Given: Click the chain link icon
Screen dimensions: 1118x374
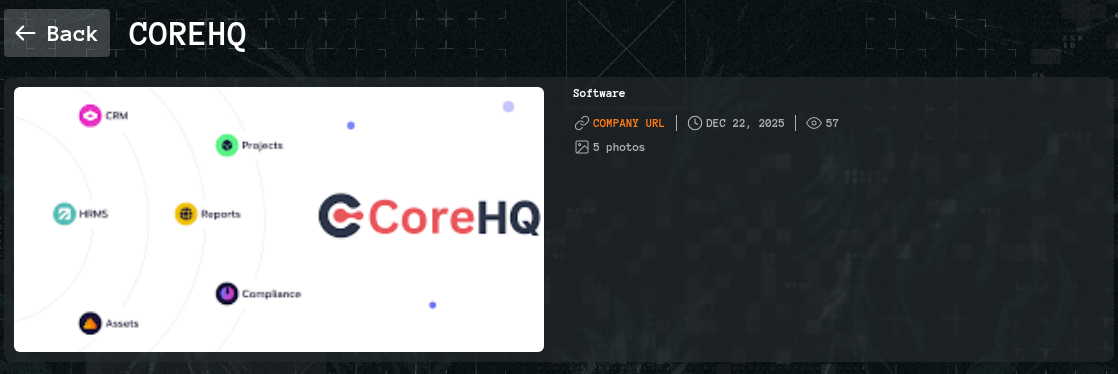Looking at the screenshot, I should 582,123.
